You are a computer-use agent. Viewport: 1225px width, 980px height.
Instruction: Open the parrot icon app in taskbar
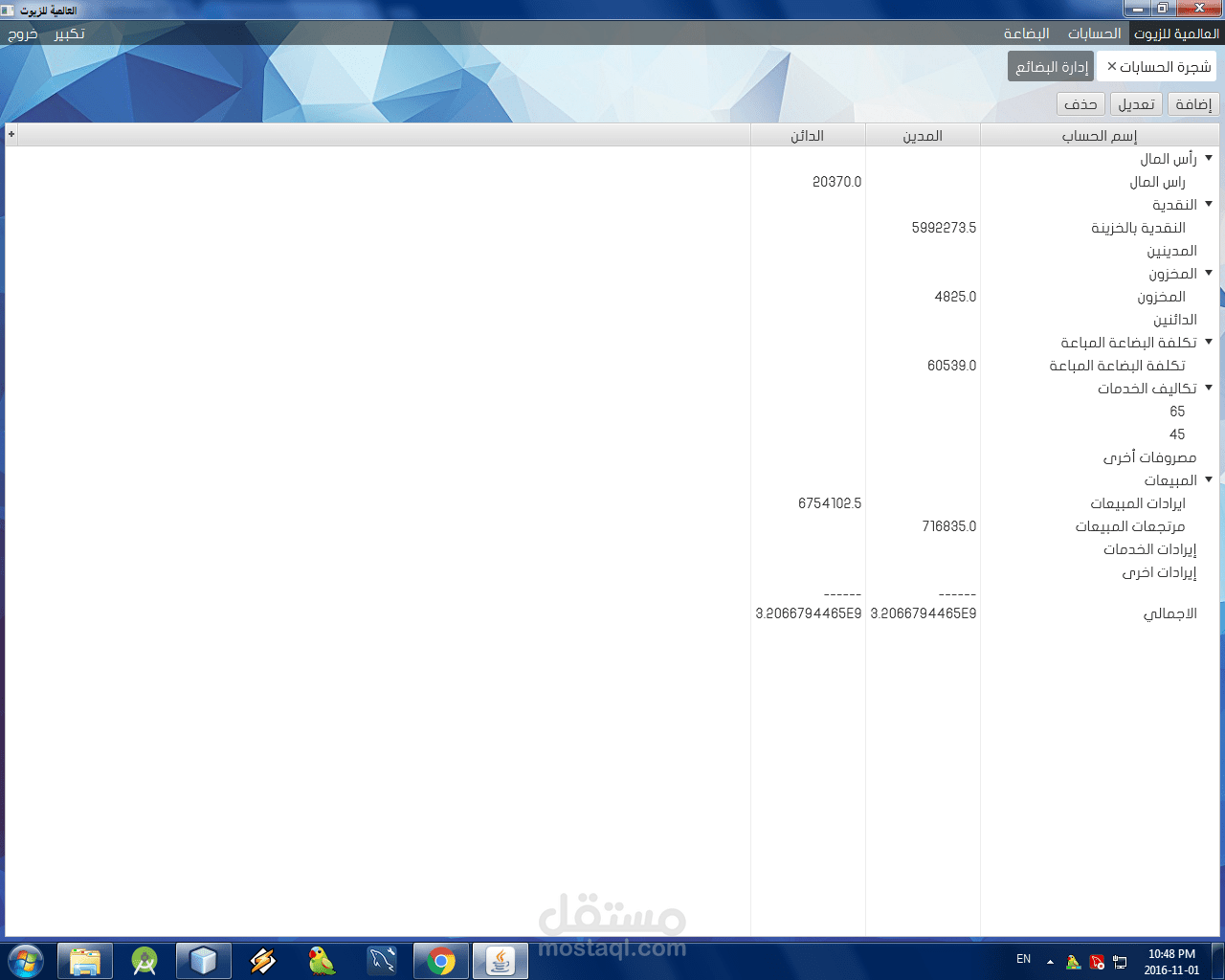tap(323, 961)
